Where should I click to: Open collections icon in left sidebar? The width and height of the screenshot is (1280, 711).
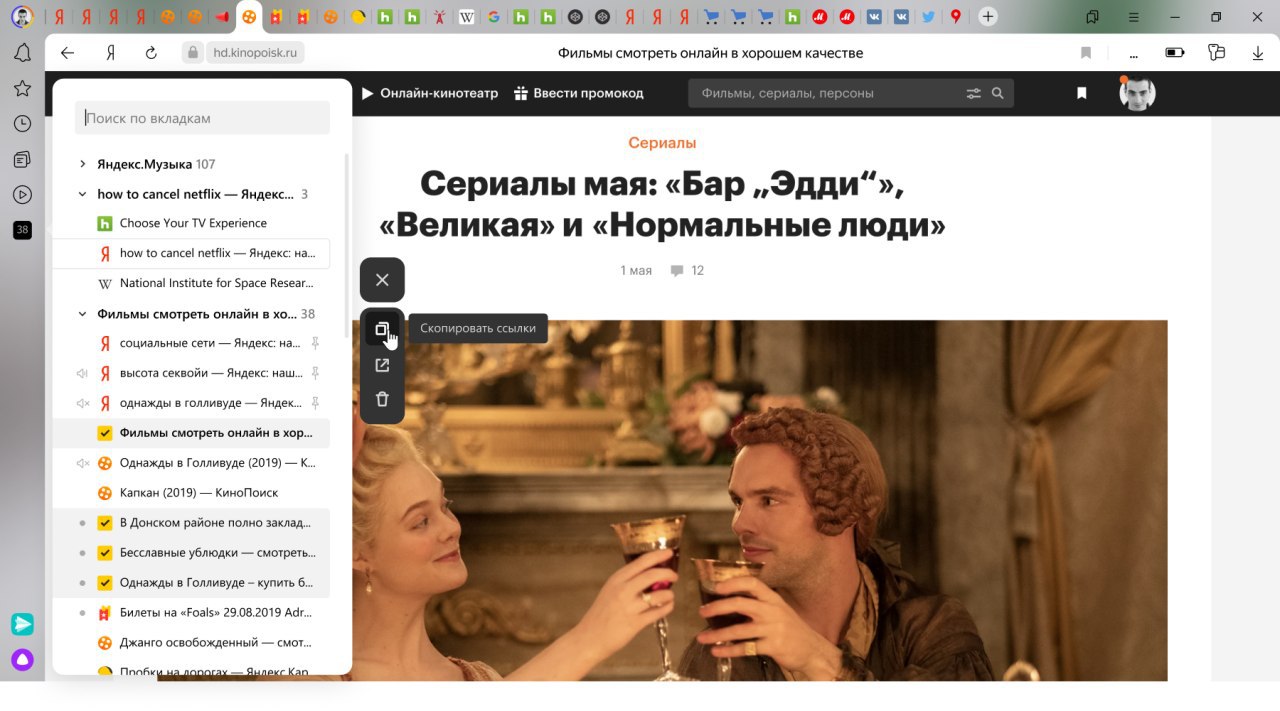[x=22, y=159]
